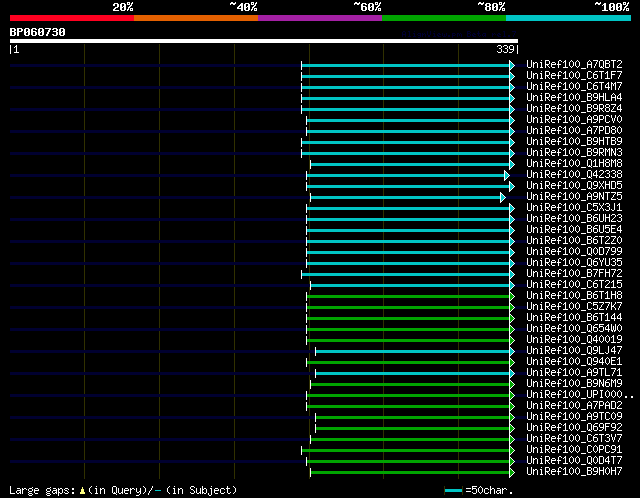Click start tick of UniRef100_Q1H8M8 alignment

[x=311, y=164]
